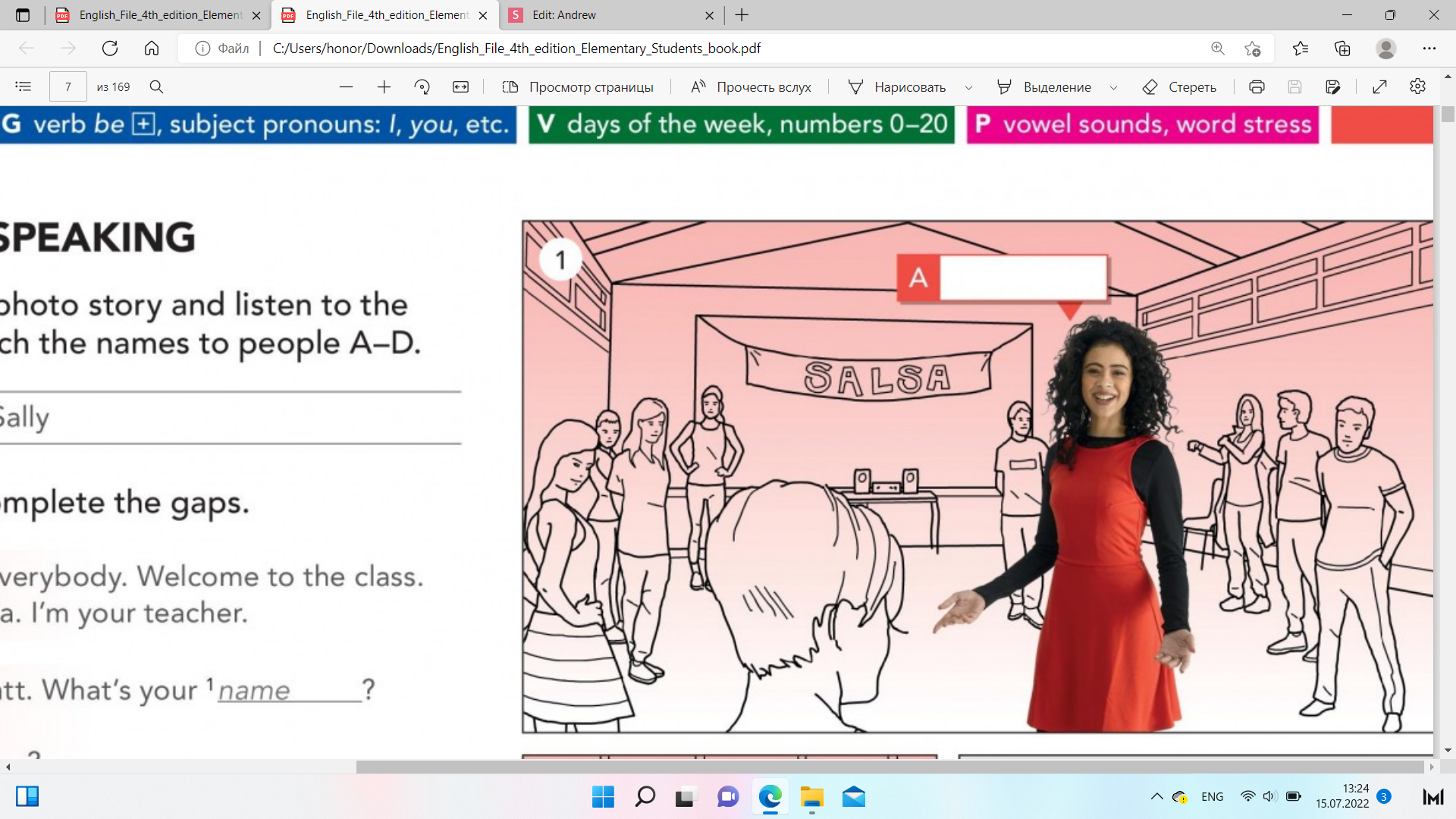
Task: Click the PDF search magnifier icon
Action: click(156, 86)
